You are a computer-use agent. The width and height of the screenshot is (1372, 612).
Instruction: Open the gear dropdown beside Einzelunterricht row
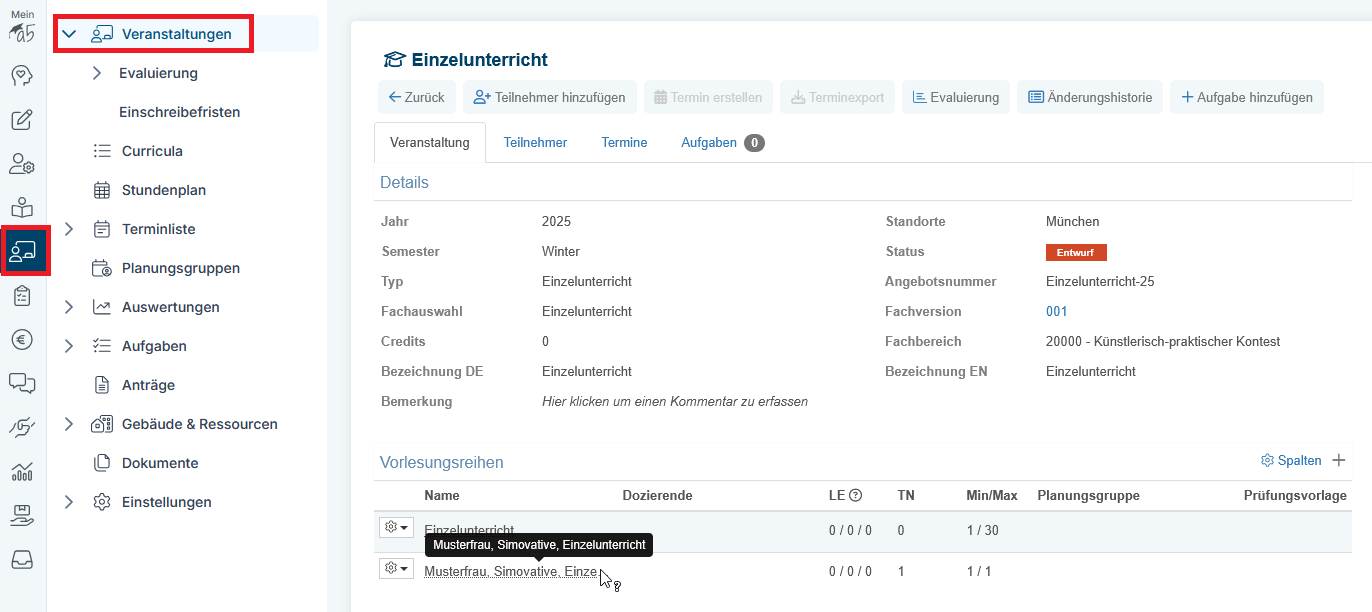coord(396,527)
